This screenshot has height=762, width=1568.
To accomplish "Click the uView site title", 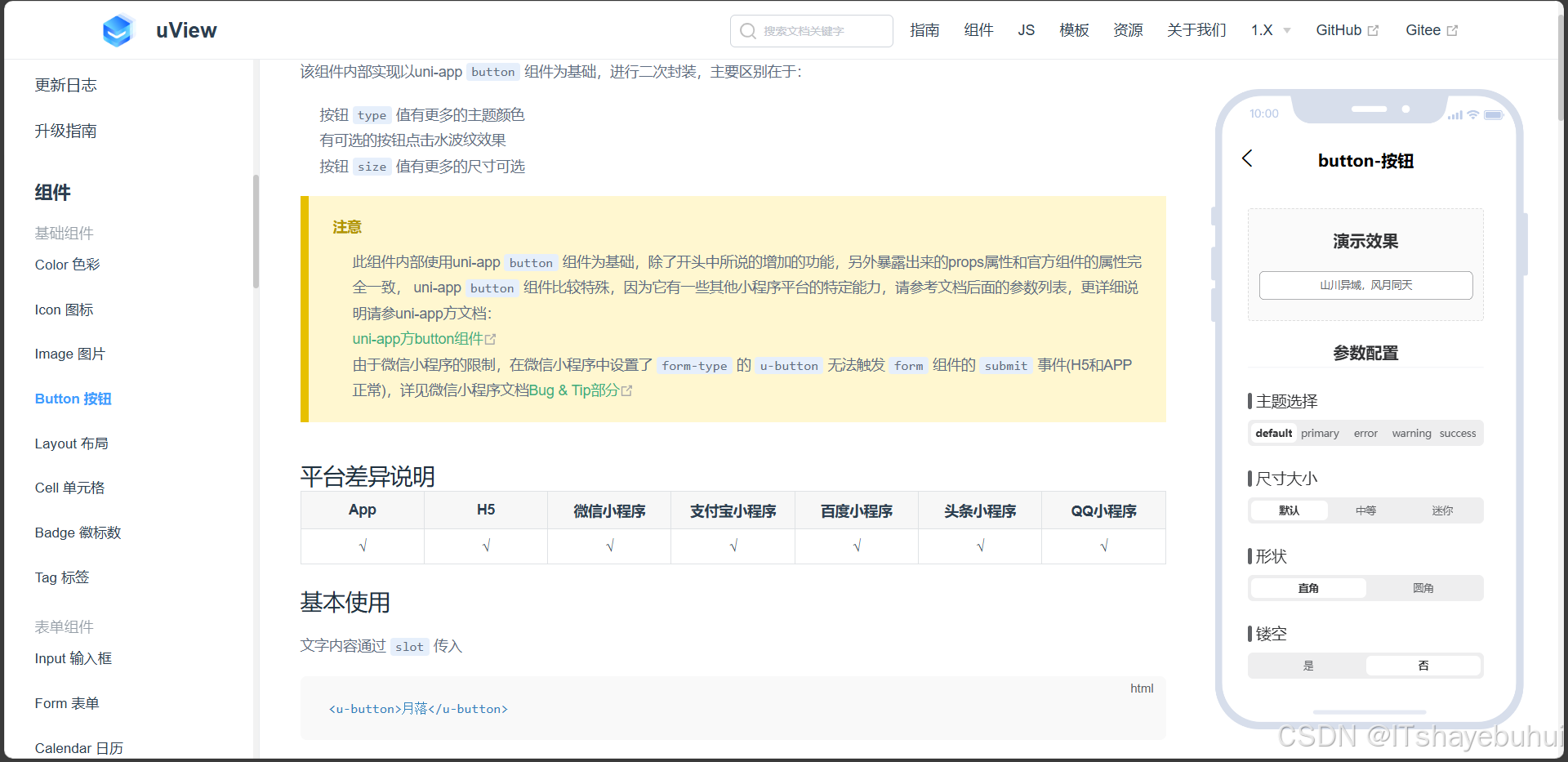I will tap(186, 30).
